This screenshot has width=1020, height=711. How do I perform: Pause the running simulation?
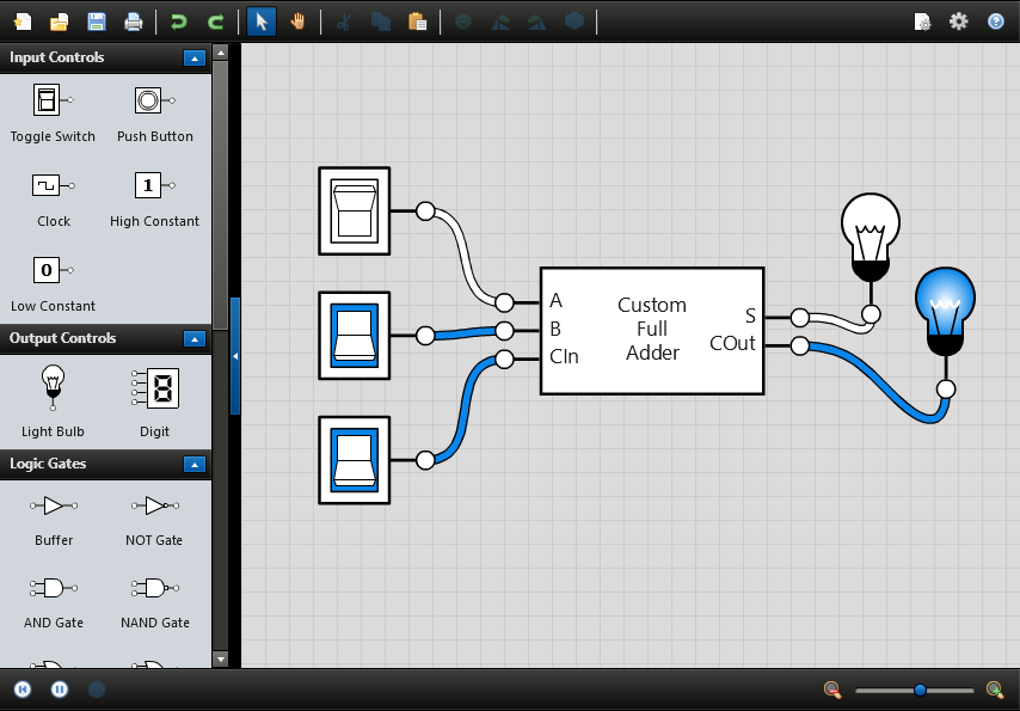point(59,690)
